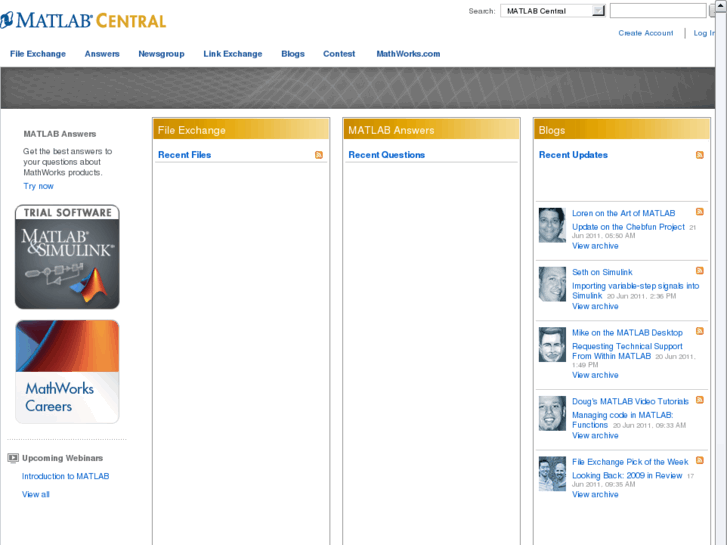Click the Blogs panel header
The image size is (727, 545).
622,129
